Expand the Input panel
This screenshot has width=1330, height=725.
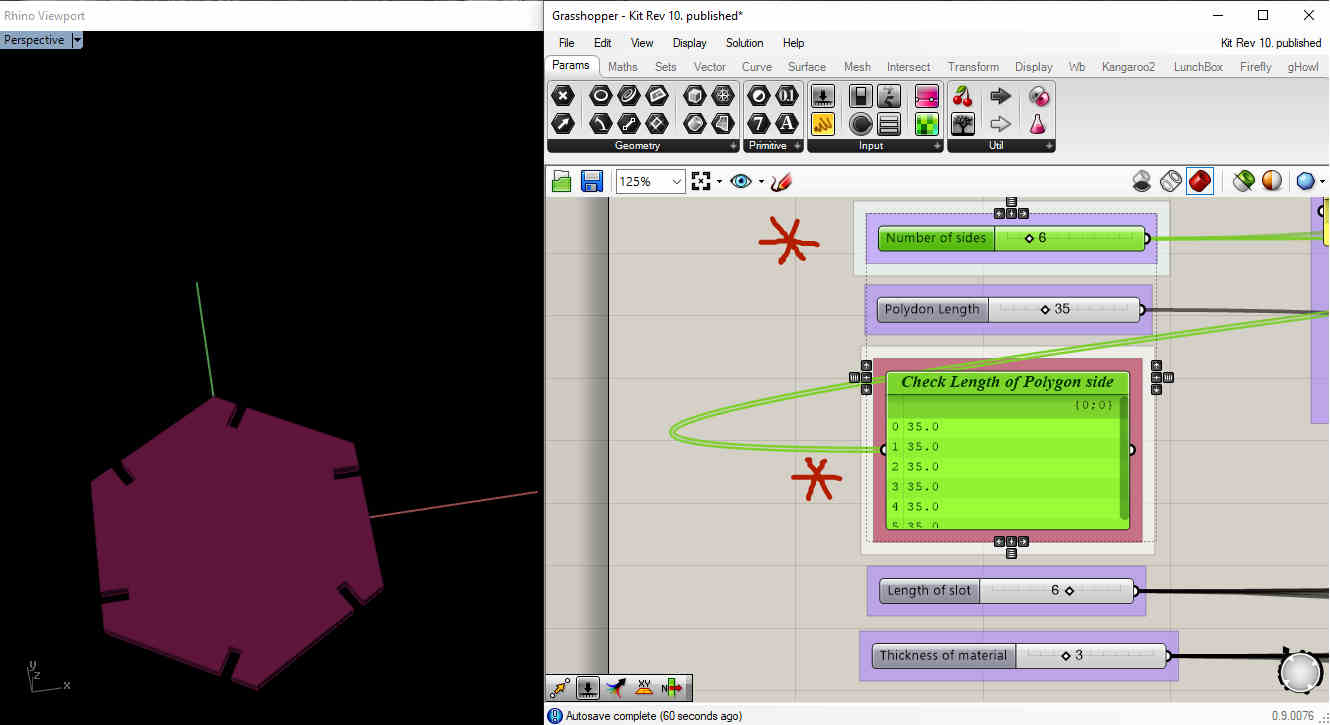point(937,146)
